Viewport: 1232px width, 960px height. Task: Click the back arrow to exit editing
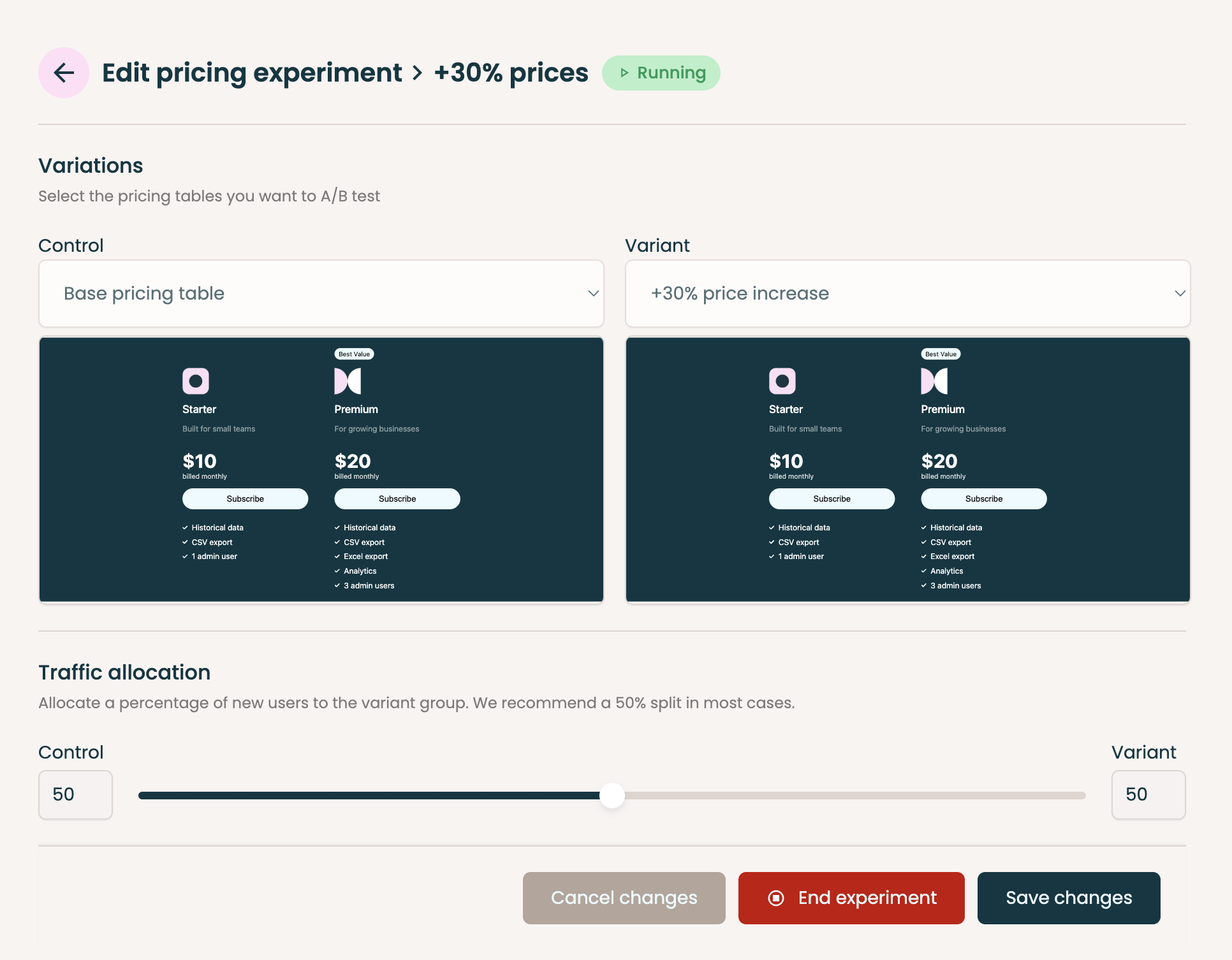(x=63, y=72)
